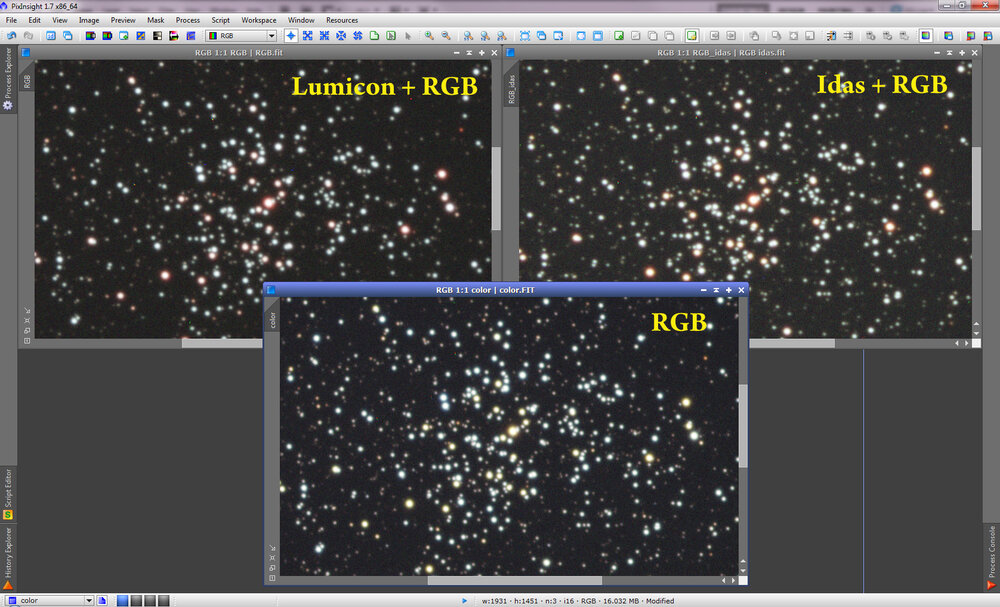Select the Zoom In magnifier tool
Screen dimensions: 1000x607
[x=429, y=35]
